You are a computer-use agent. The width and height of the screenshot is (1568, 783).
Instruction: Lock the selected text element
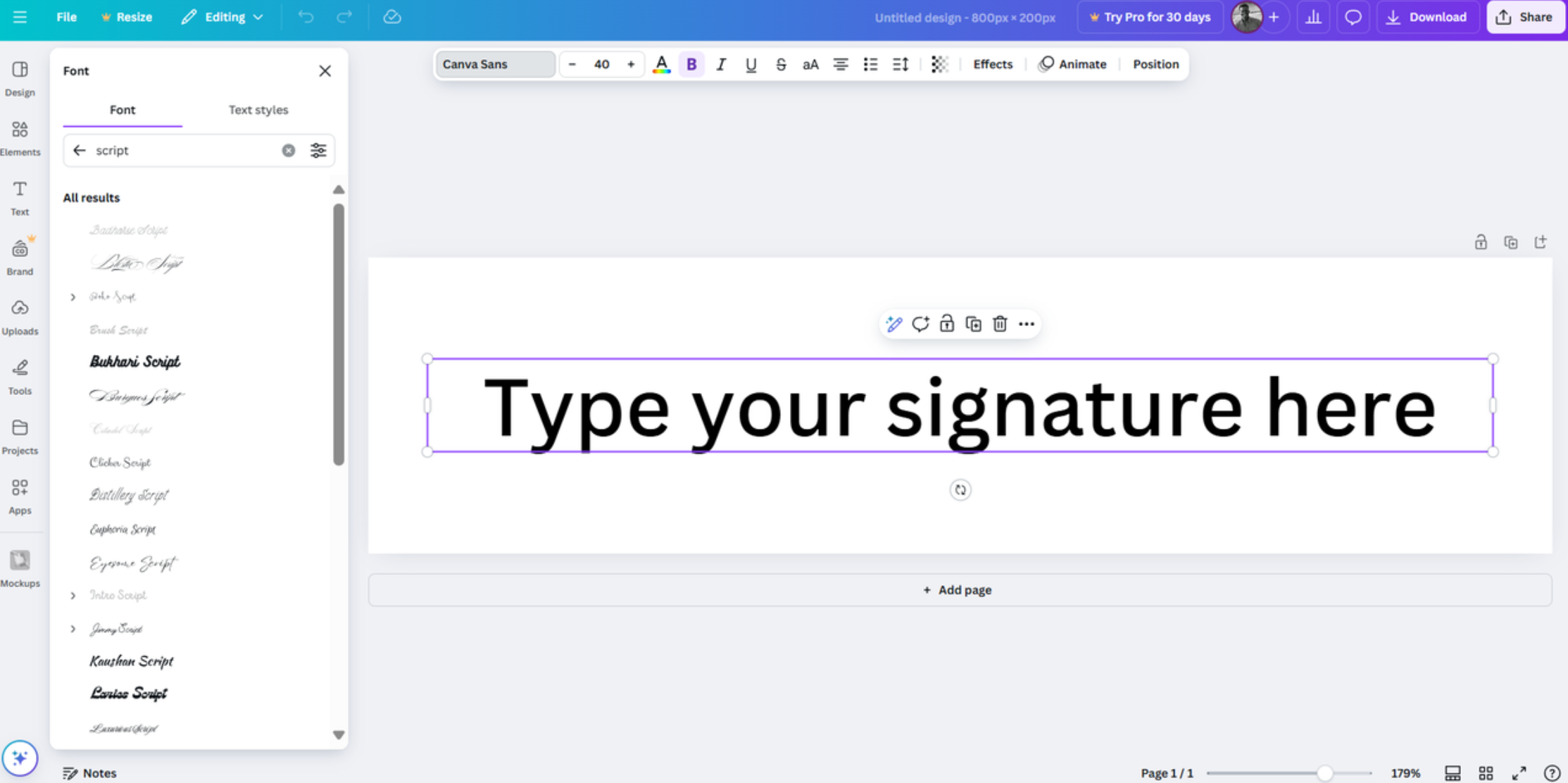point(946,323)
